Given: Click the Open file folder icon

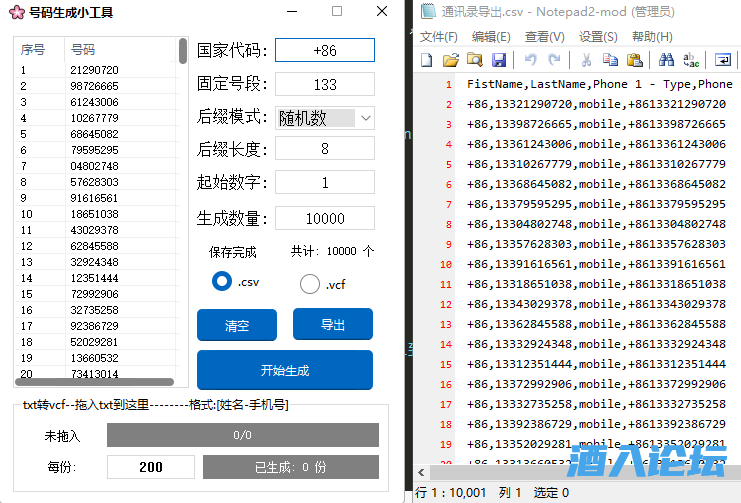Looking at the screenshot, I should point(450,60).
